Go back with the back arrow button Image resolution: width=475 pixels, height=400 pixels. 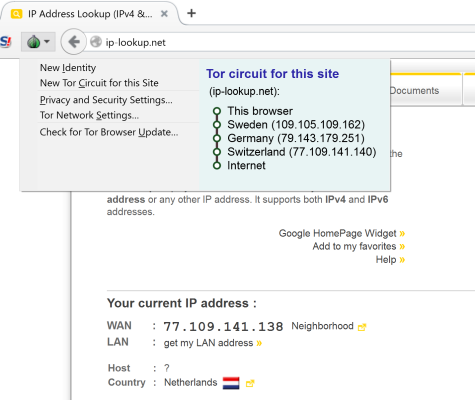click(x=74, y=42)
